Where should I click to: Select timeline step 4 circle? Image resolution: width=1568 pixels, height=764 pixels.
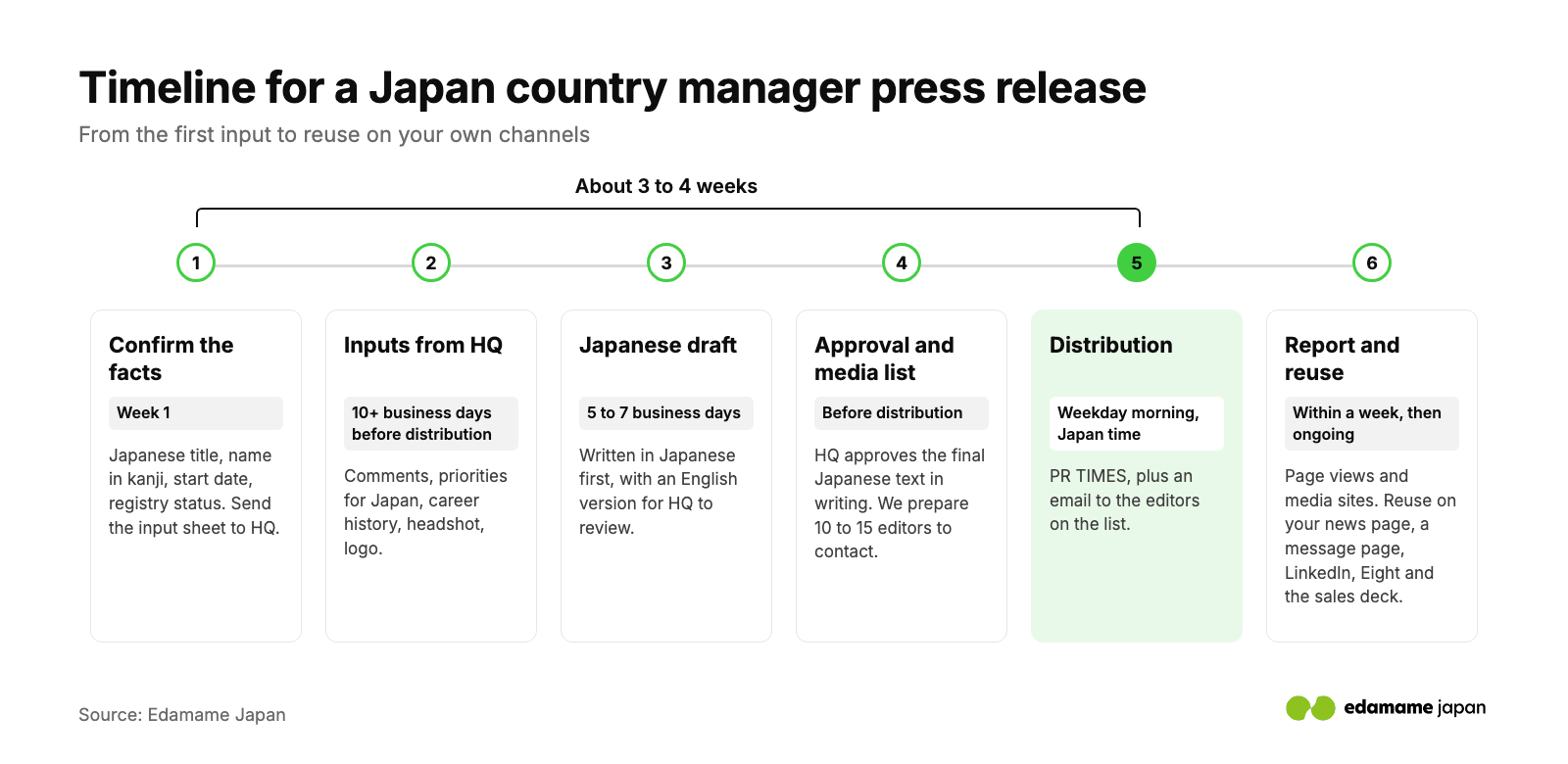tap(902, 263)
